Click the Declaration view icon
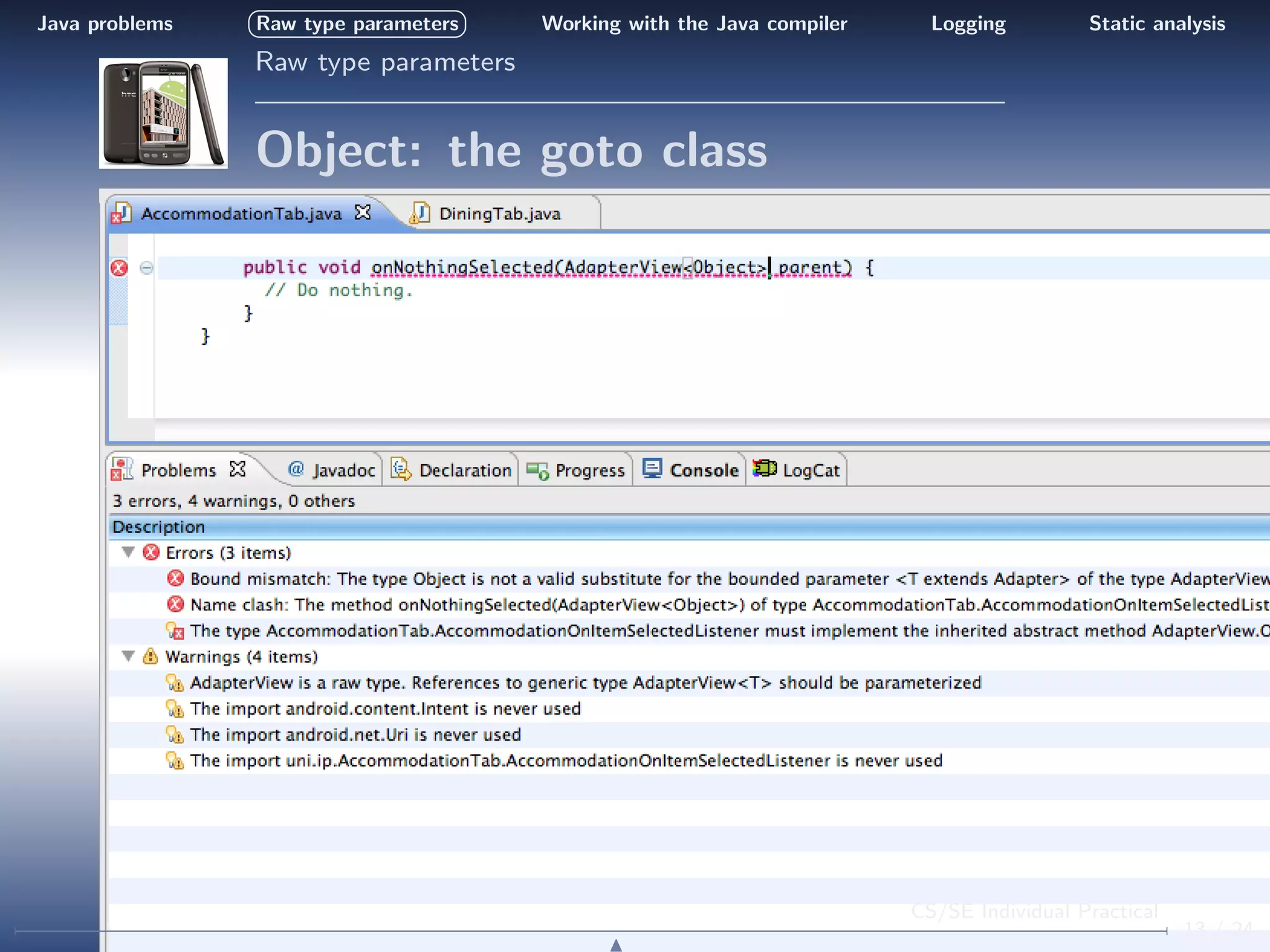 tap(401, 470)
